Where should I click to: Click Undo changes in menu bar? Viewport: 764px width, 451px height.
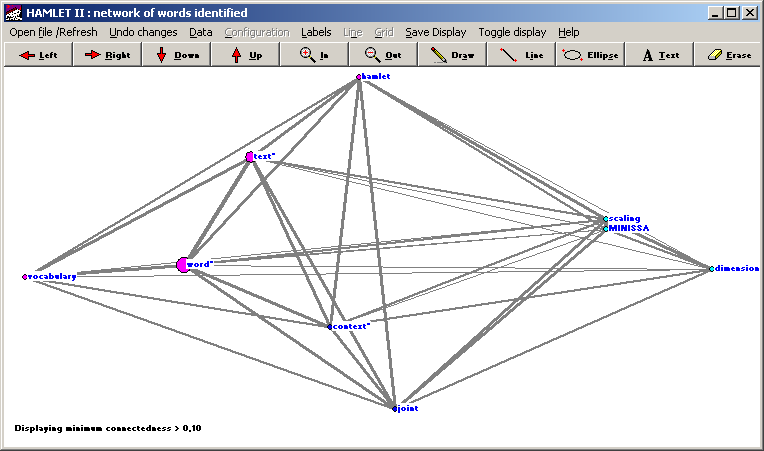coord(143,32)
